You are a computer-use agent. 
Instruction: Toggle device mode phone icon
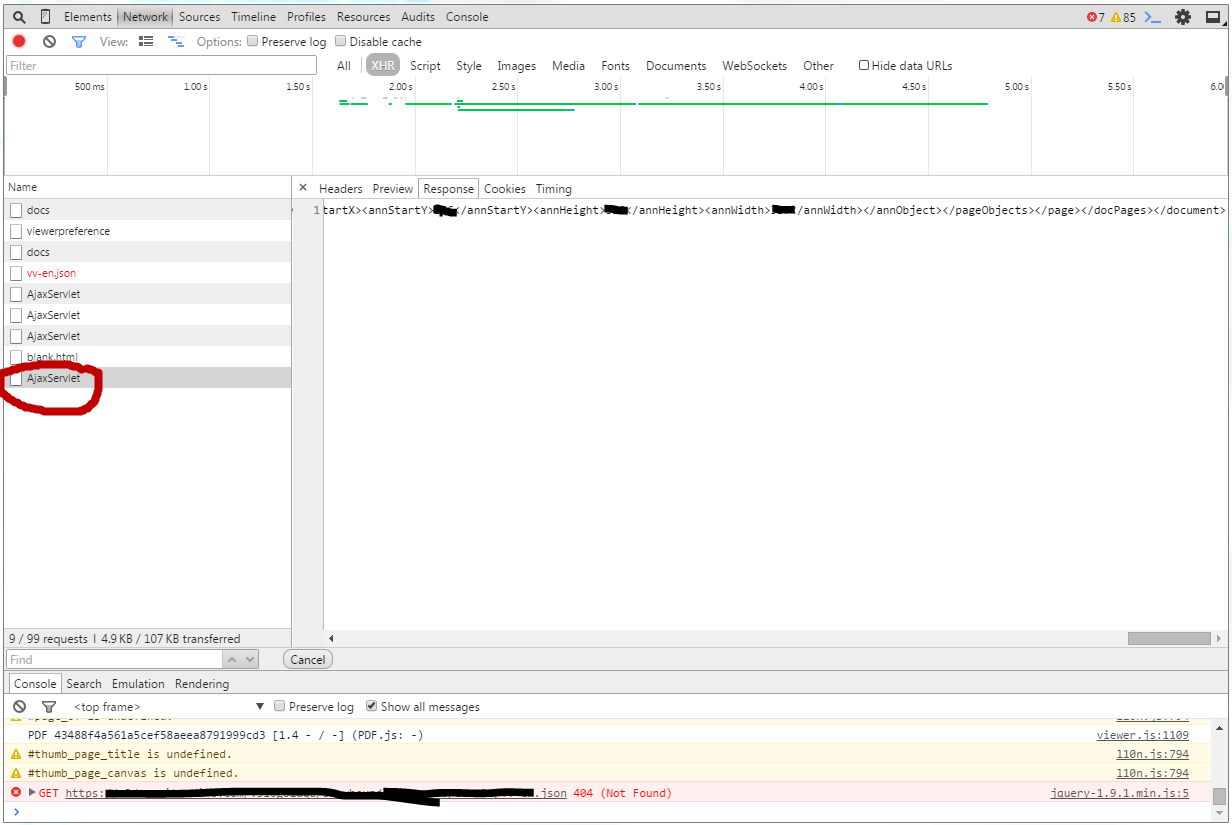pyautogui.click(x=46, y=17)
